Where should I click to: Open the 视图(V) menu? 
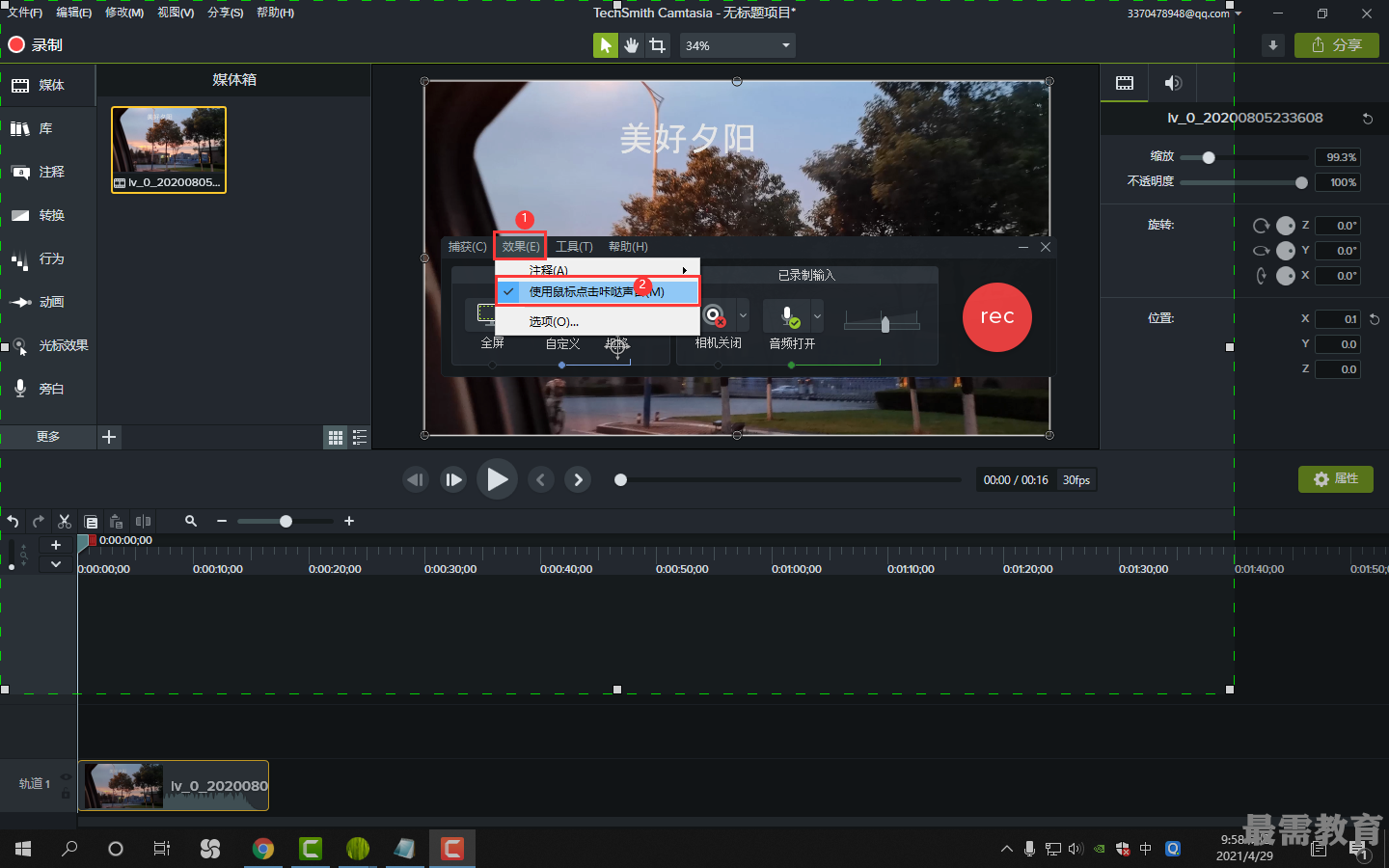176,13
